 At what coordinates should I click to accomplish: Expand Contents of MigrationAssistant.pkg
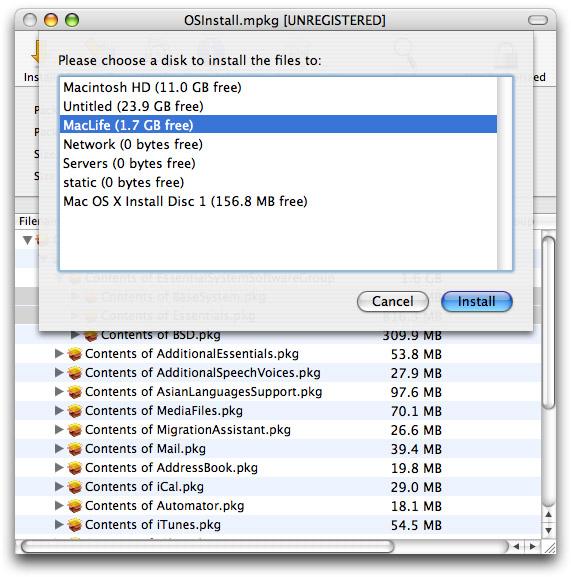click(x=59, y=429)
